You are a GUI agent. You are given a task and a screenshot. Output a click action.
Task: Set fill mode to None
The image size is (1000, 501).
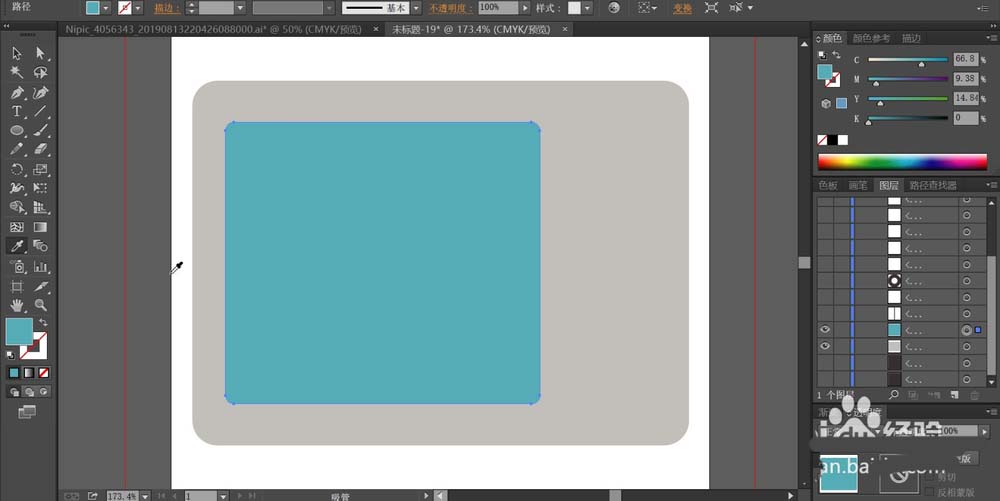point(43,373)
